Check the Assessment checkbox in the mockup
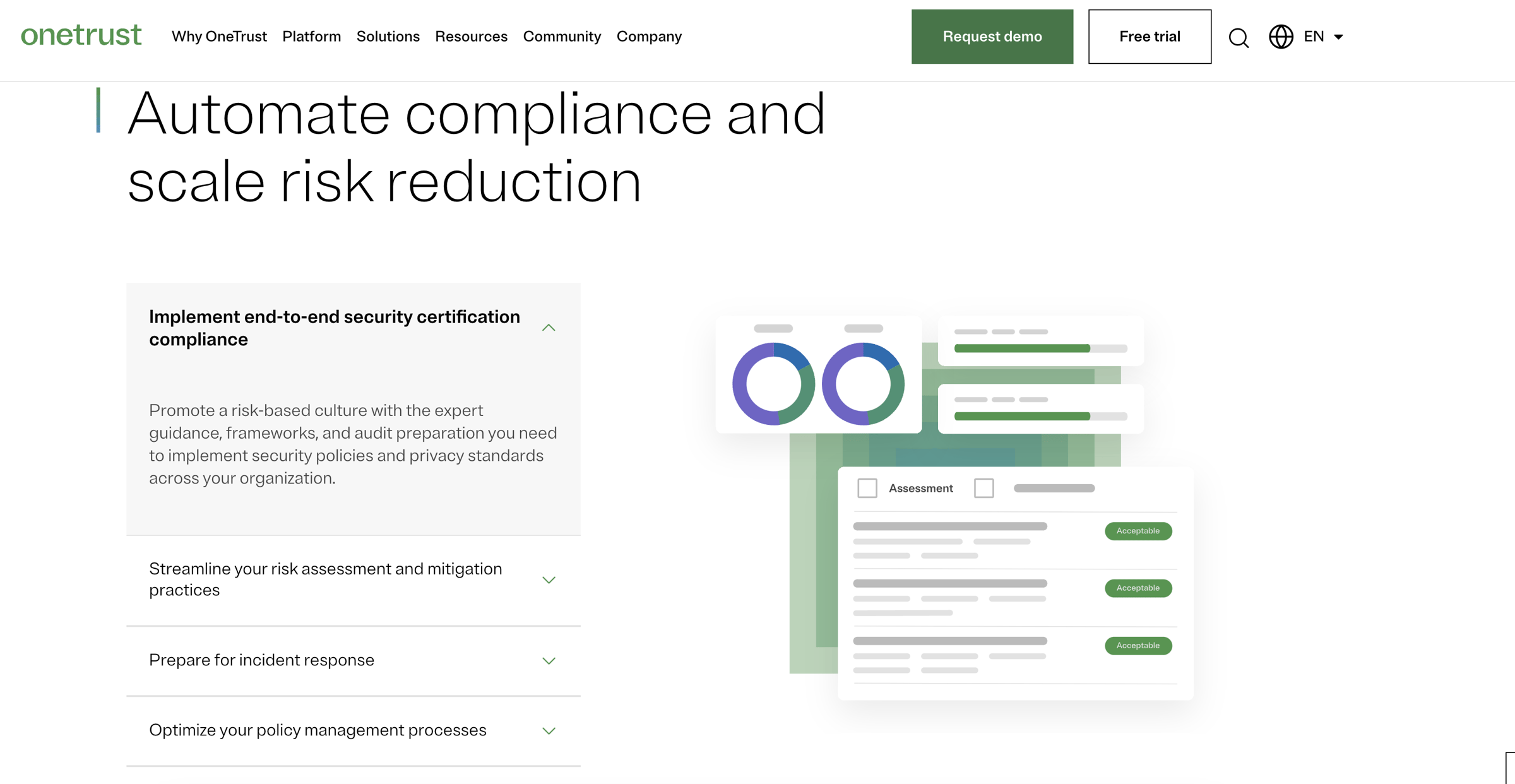The height and width of the screenshot is (784, 1515). point(867,488)
